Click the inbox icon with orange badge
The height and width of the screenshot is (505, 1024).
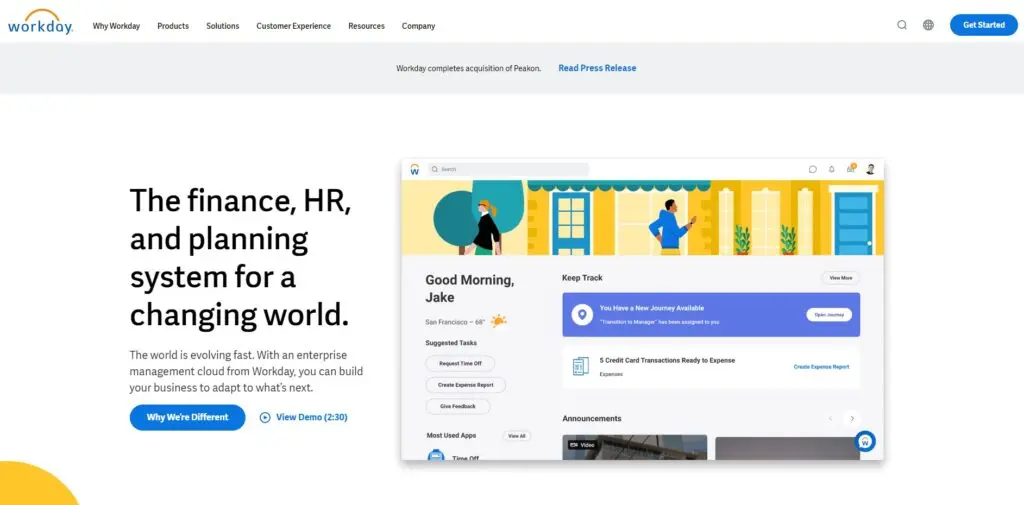coord(850,169)
